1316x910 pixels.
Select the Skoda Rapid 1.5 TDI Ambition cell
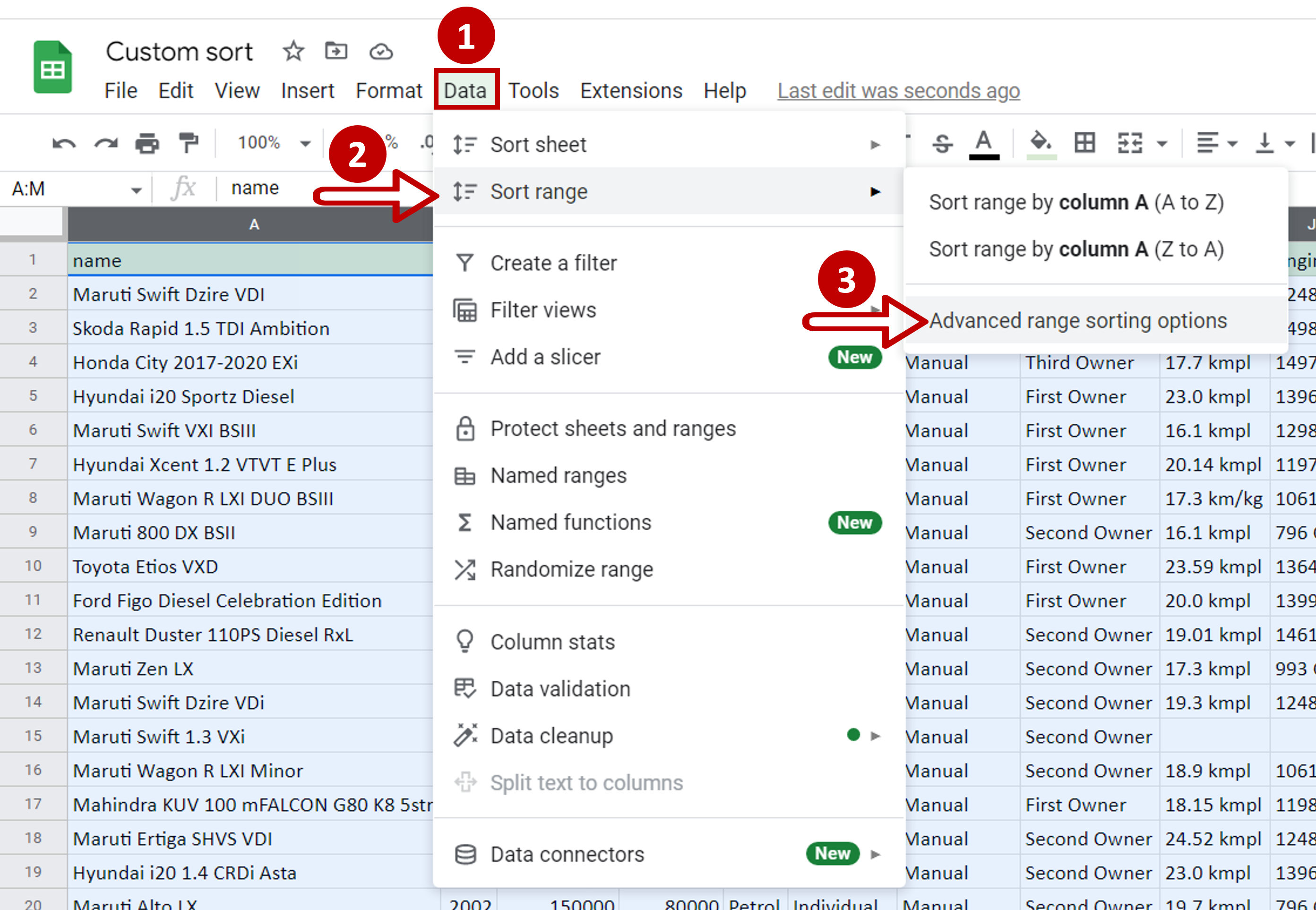251,328
